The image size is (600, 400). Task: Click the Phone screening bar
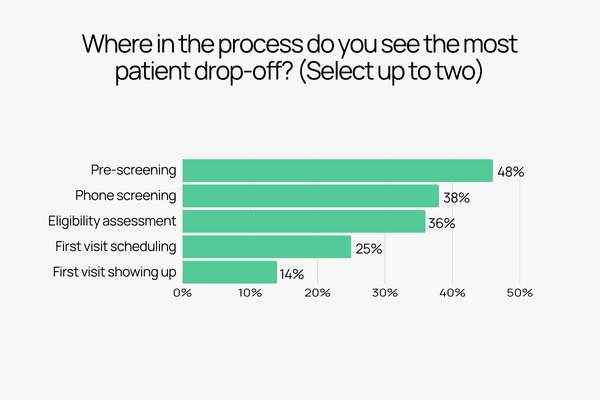coord(310,196)
